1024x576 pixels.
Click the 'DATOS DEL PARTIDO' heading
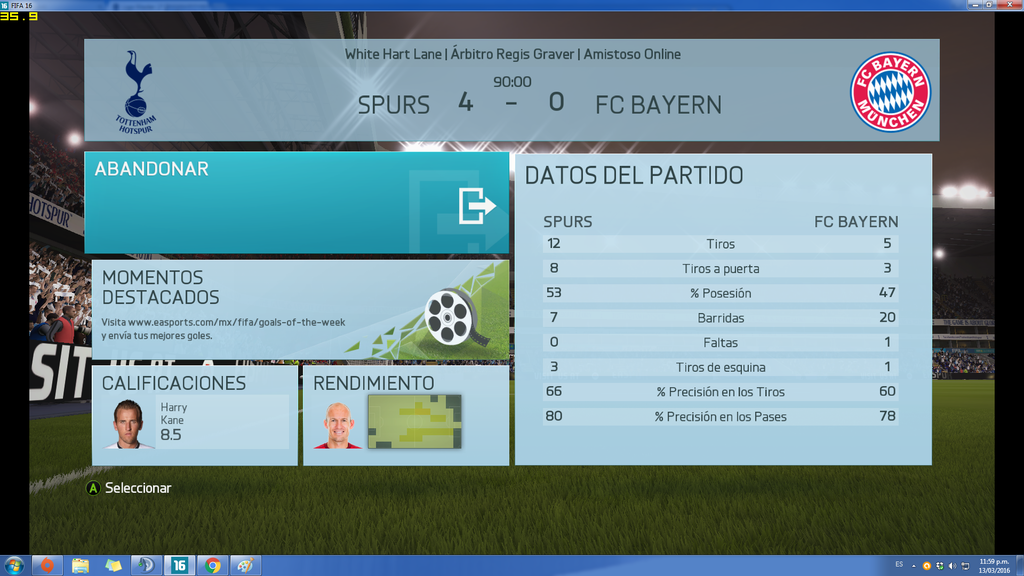[634, 176]
